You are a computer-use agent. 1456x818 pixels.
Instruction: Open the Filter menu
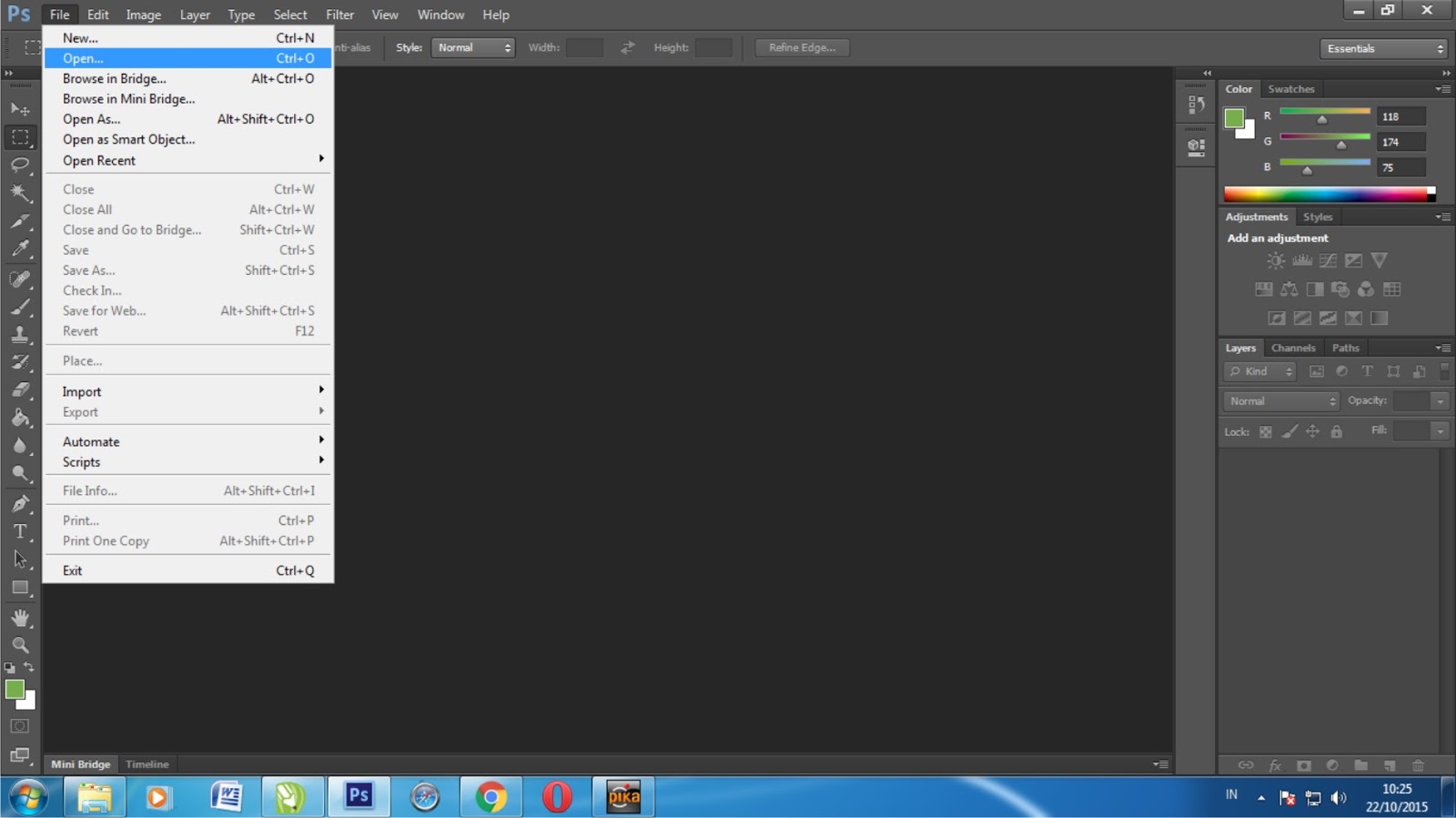pos(339,15)
